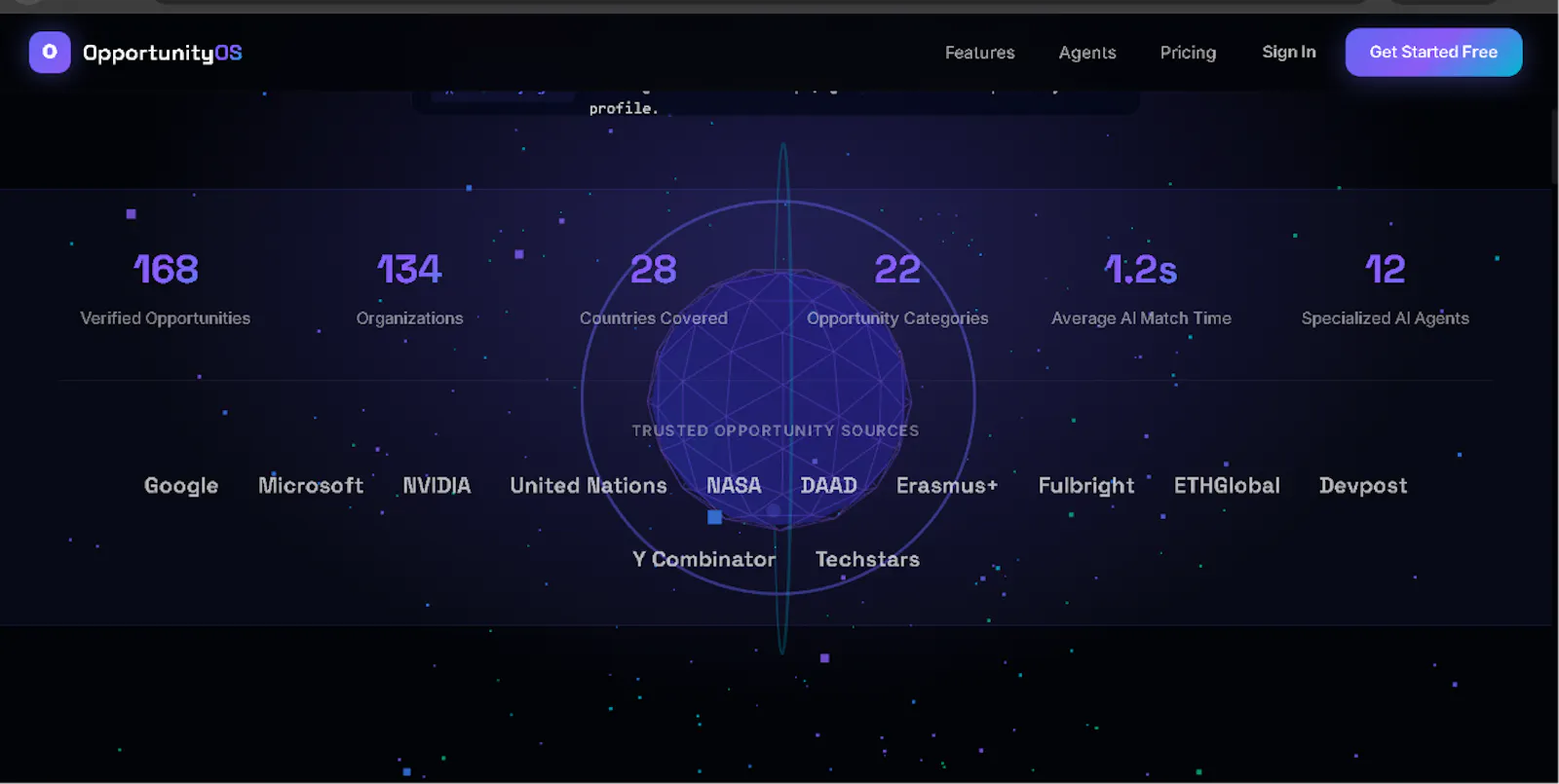The height and width of the screenshot is (784, 1559).
Task: Click the Techstars source name
Action: 867,559
